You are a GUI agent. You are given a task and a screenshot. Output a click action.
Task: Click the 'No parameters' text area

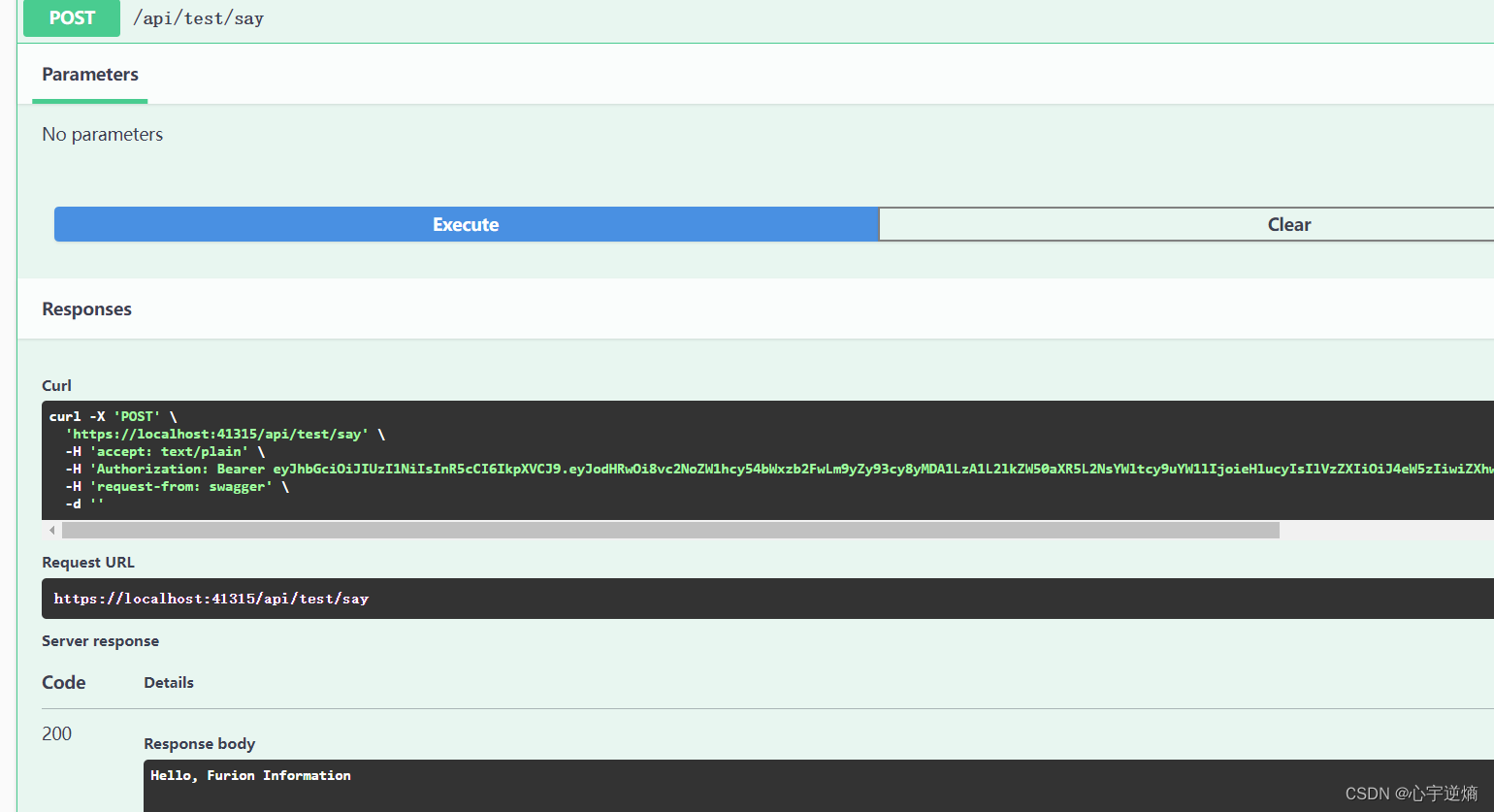(102, 134)
